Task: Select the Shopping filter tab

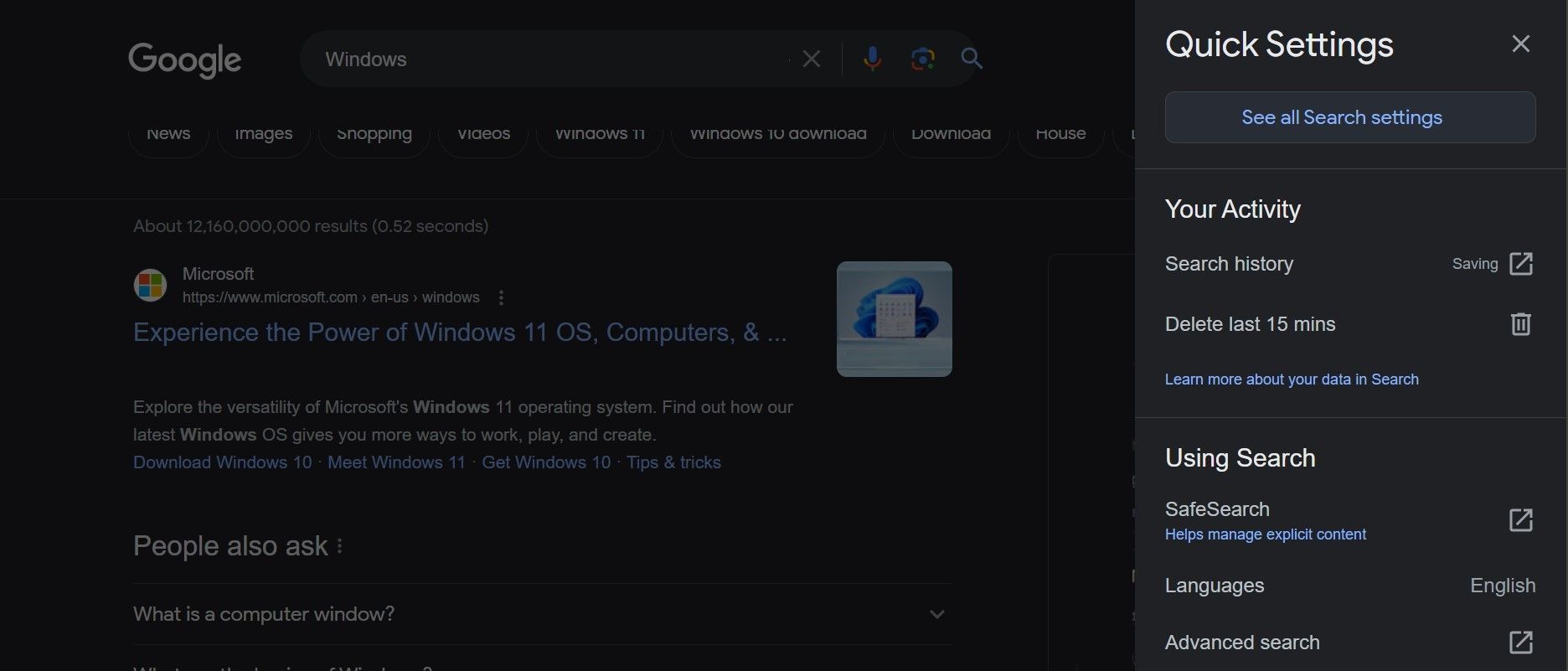Action: (374, 134)
